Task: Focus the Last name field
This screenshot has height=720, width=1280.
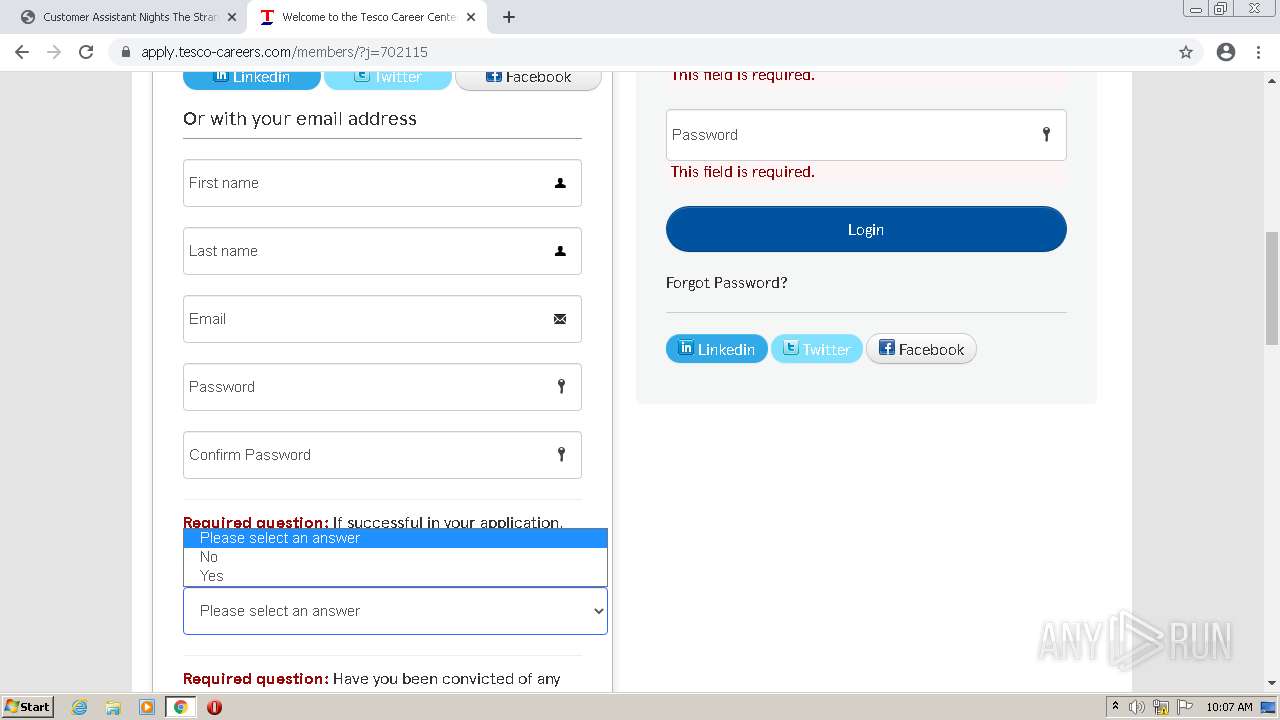Action: [382, 251]
